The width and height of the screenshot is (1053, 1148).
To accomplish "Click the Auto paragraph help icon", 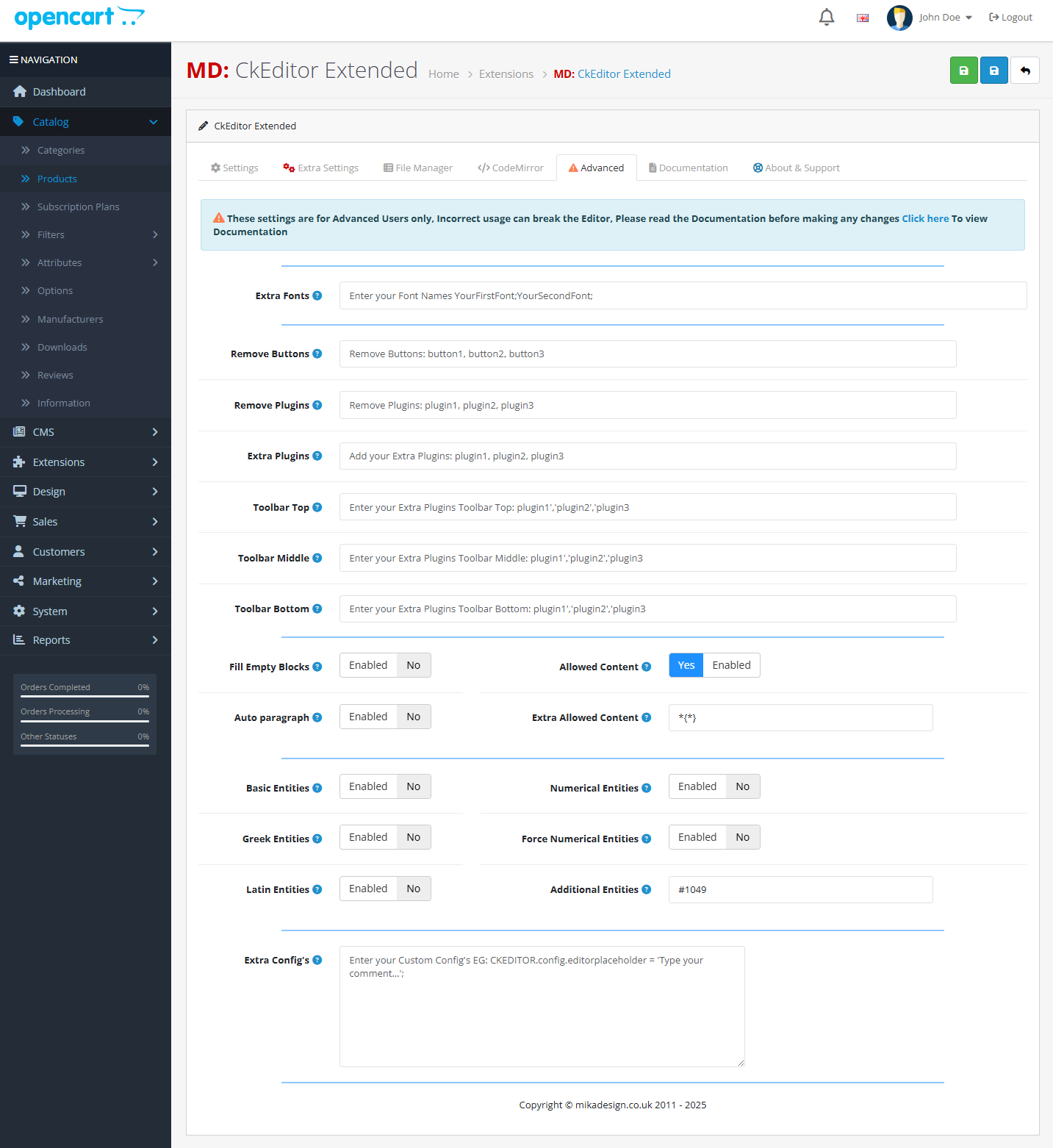I will click(x=317, y=717).
